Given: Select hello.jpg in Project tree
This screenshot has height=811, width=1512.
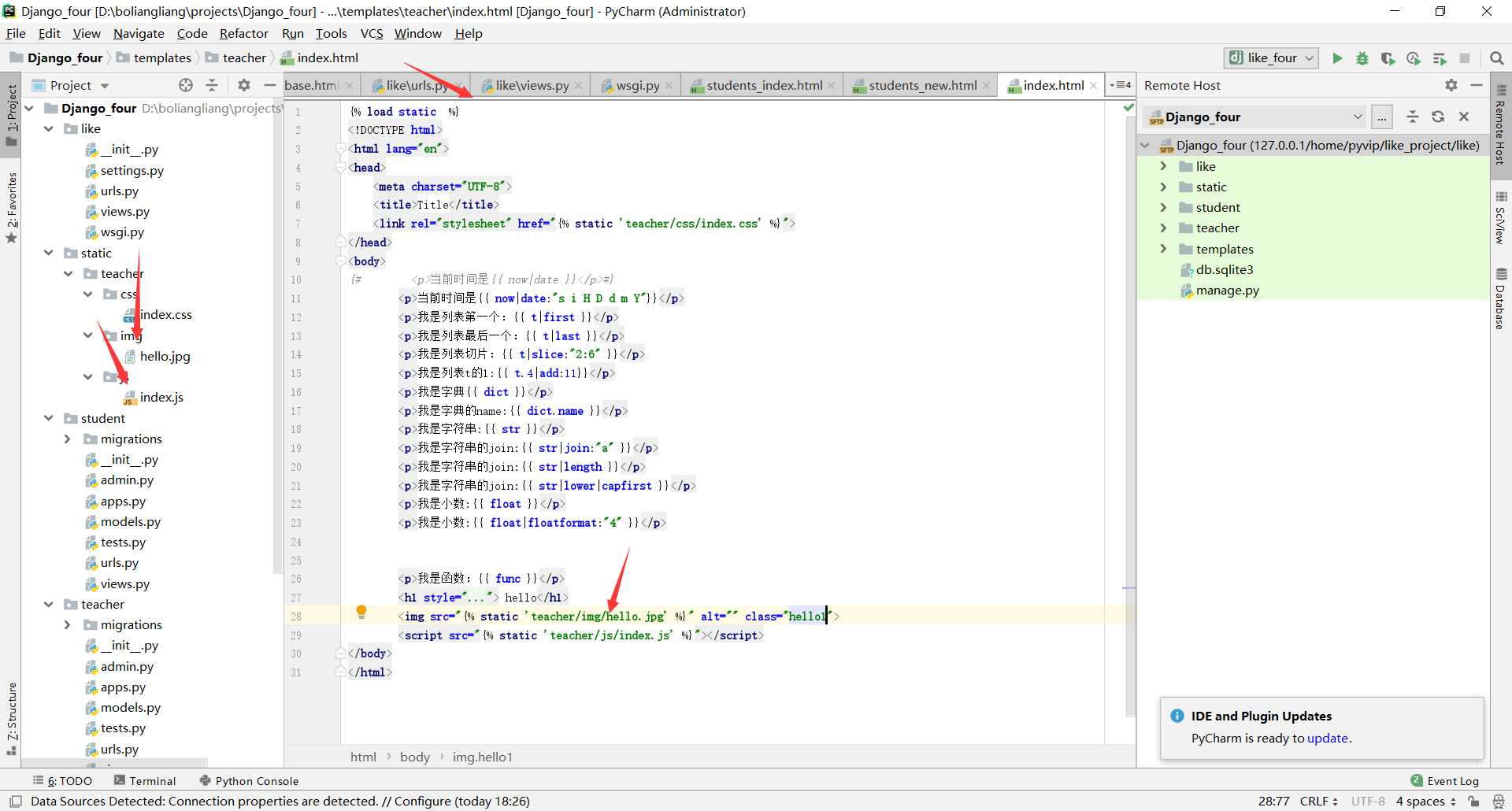Looking at the screenshot, I should [165, 356].
